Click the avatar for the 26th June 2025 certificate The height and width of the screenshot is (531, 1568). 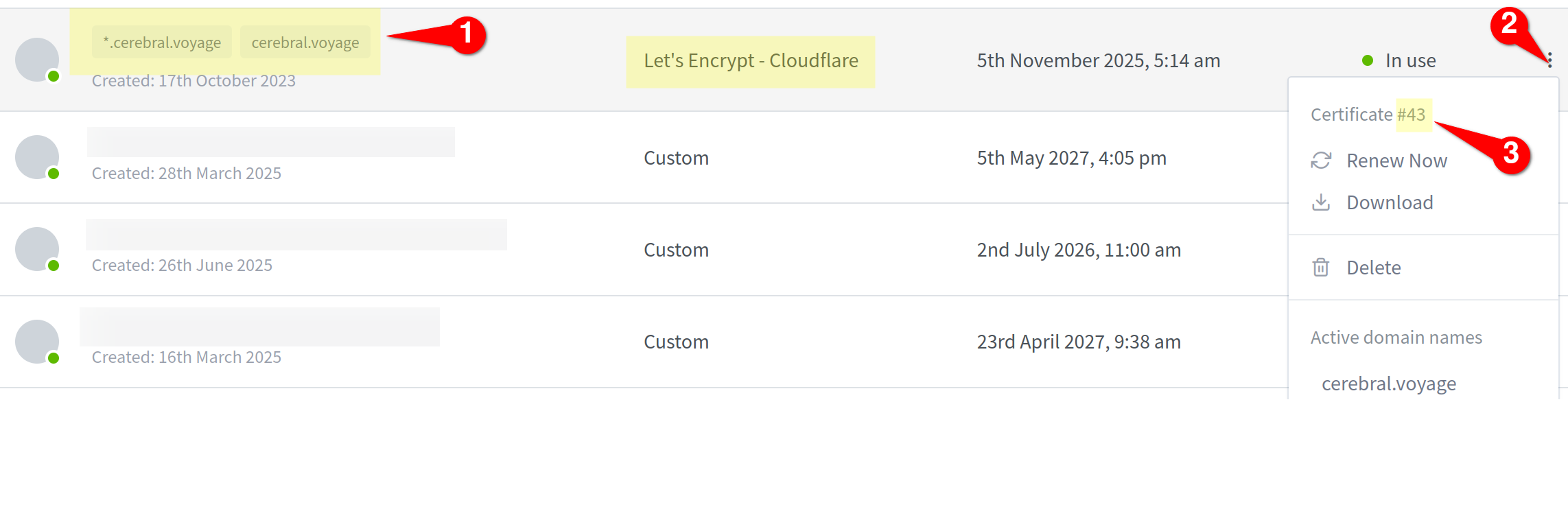[38, 248]
